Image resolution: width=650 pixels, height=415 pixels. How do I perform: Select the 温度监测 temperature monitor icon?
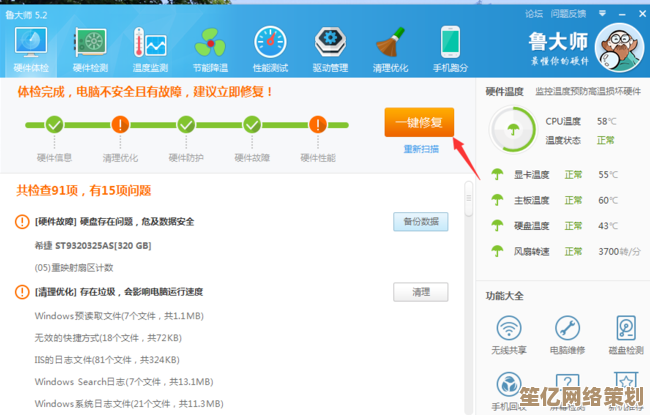(150, 47)
